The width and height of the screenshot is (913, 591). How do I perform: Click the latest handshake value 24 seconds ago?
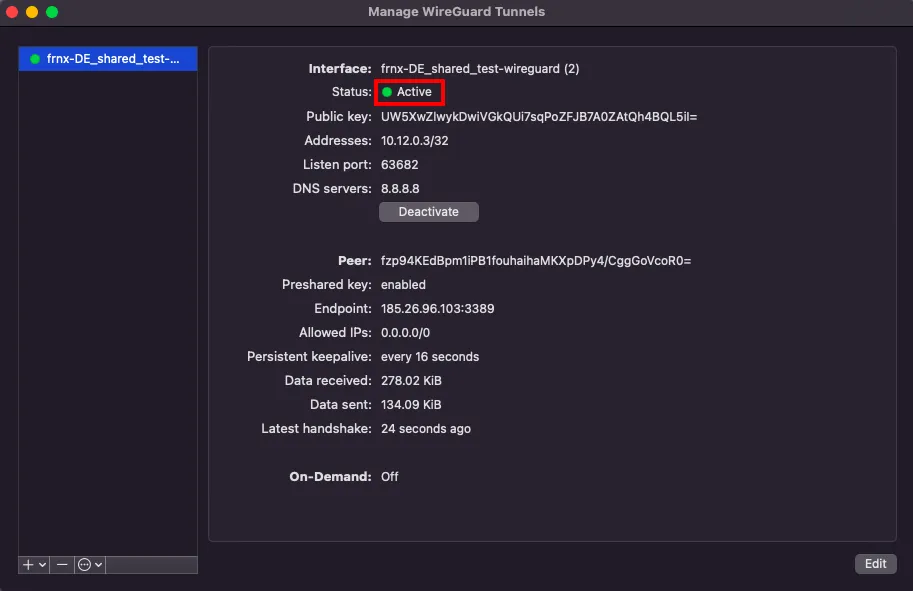[x=426, y=429]
